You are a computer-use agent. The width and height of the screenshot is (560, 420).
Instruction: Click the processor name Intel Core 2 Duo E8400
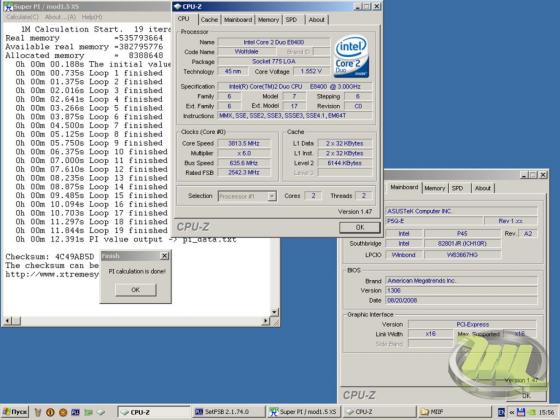coord(274,42)
